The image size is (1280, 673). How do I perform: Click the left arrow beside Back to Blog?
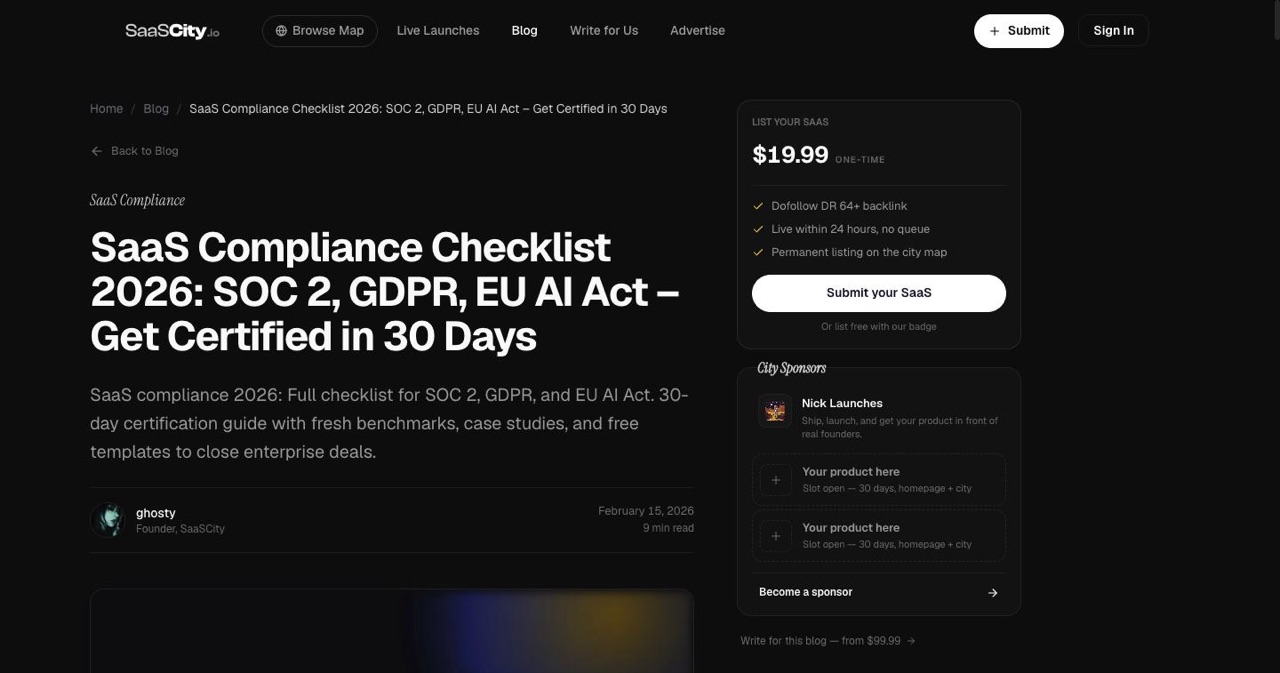[x=97, y=151]
